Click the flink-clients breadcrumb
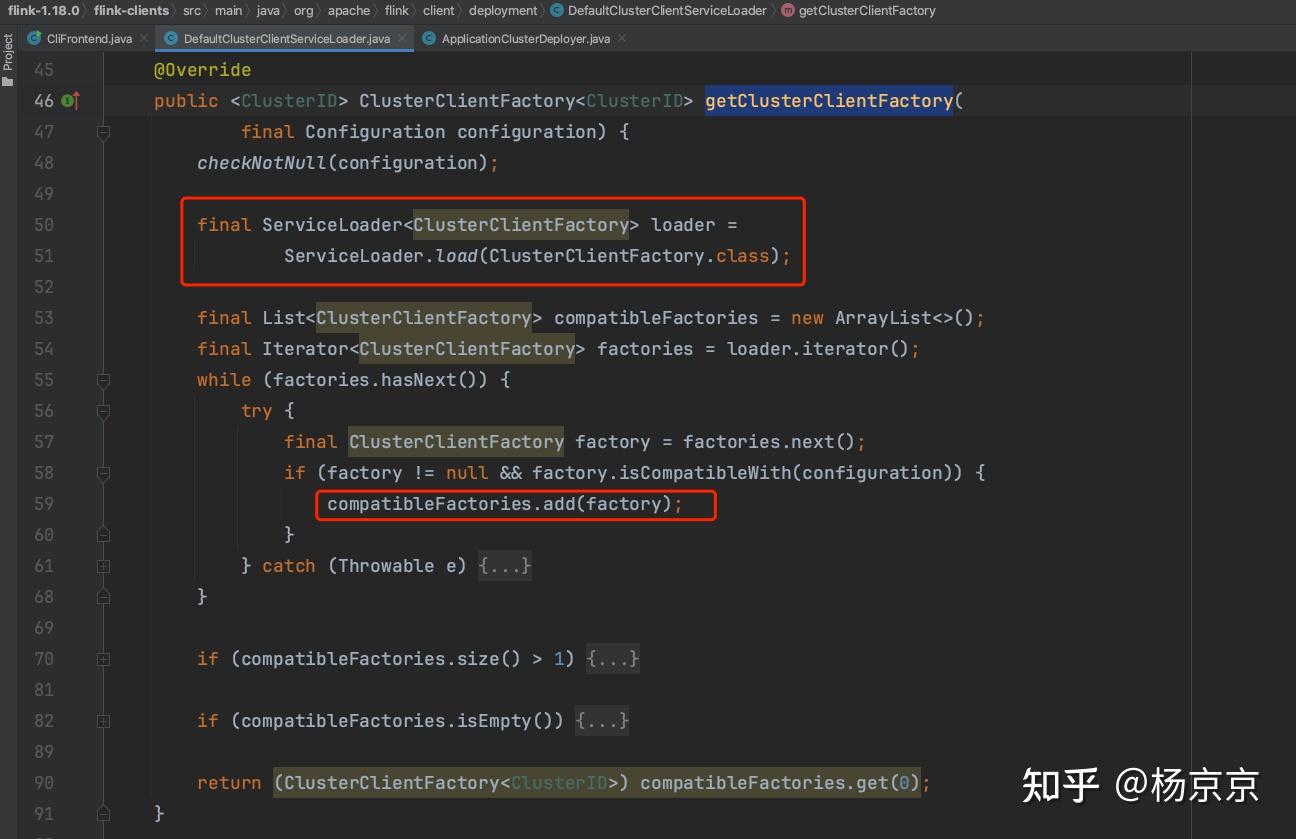This screenshot has height=839, width=1296. tap(131, 11)
